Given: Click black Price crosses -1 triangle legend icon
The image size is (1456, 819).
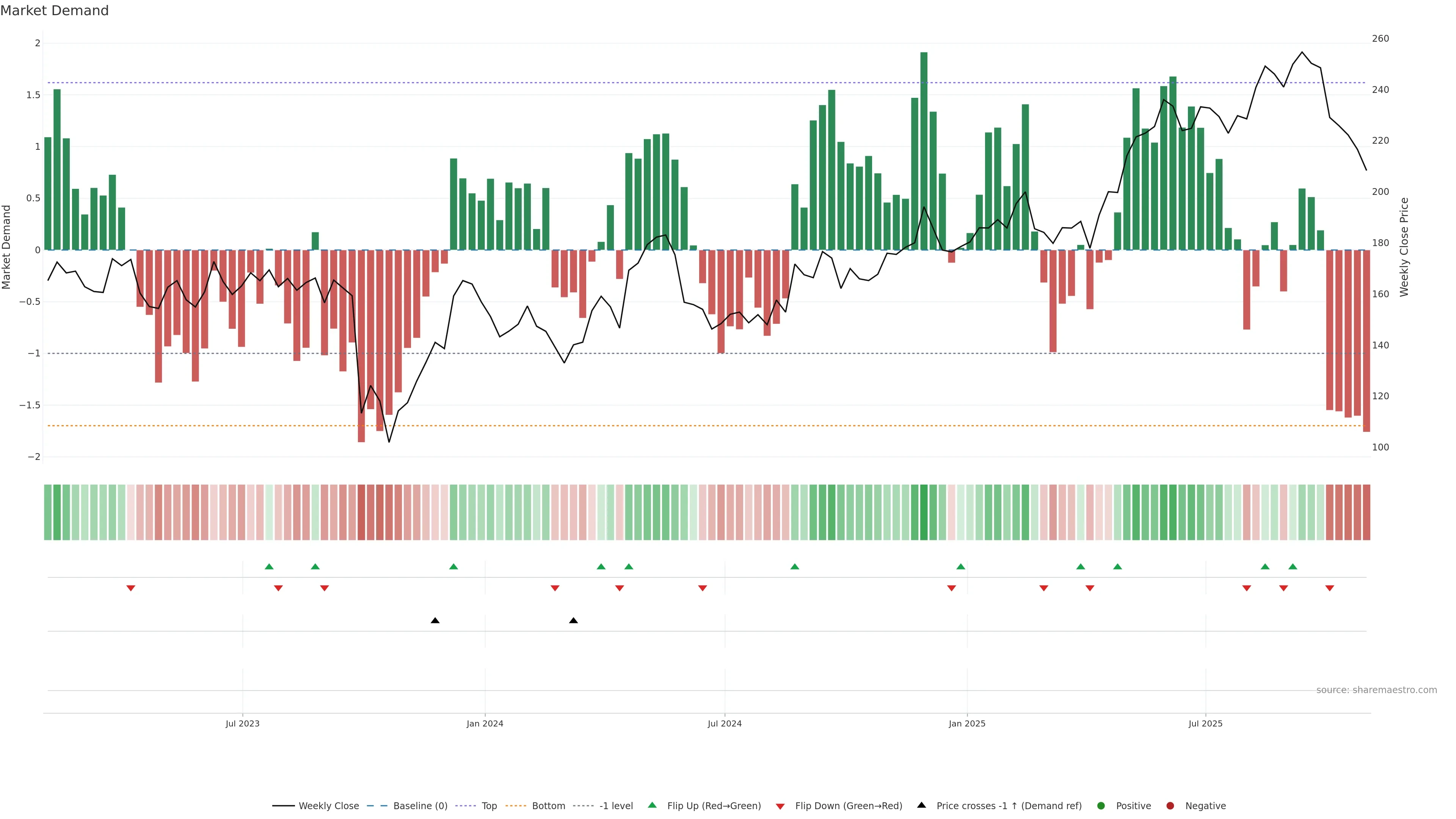Looking at the screenshot, I should (921, 805).
